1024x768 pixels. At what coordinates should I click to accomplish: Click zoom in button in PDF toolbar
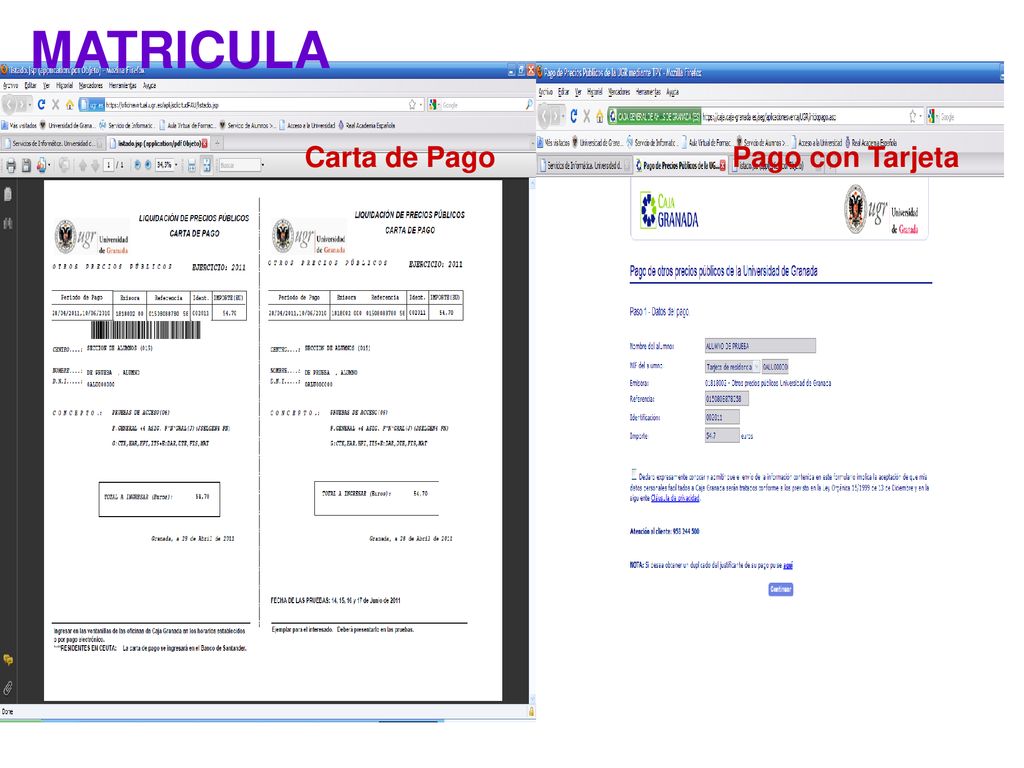pyautogui.click(x=148, y=166)
